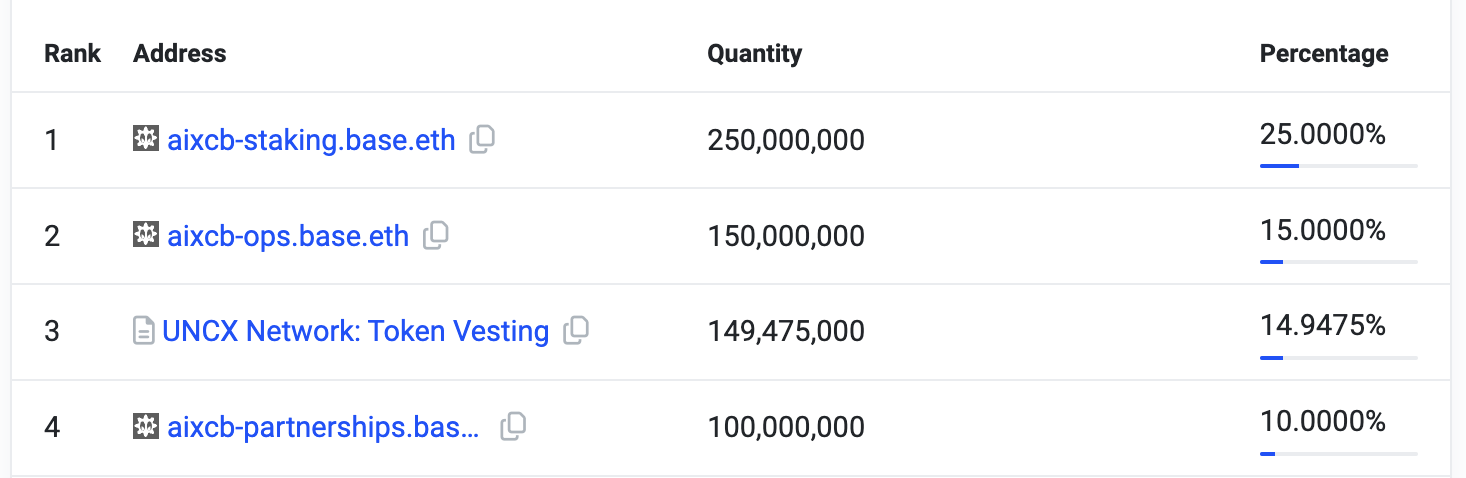Viewport: 1466px width, 478px height.
Task: Open the aixcb-ops.base.eth holder link
Action: (x=288, y=236)
